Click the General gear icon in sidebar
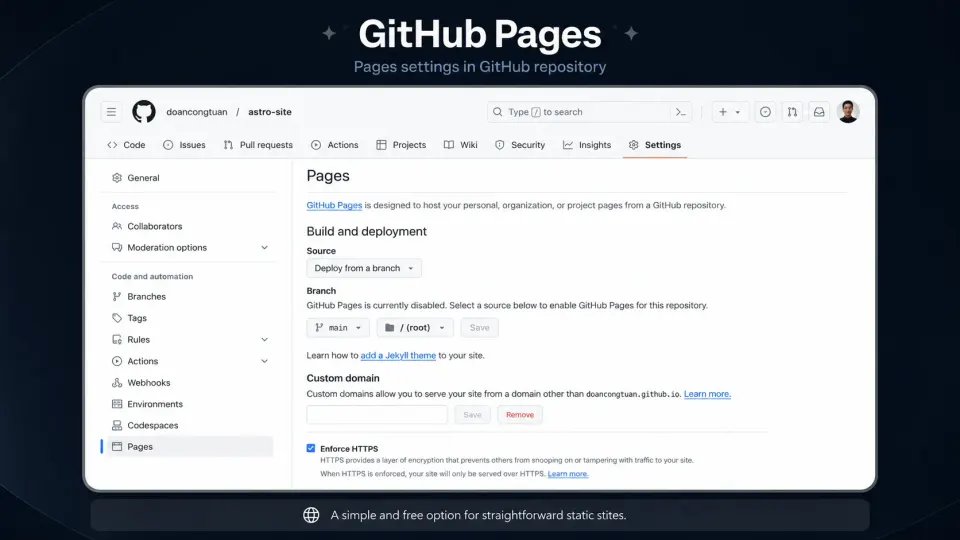This screenshot has height=540, width=960. pos(117,178)
